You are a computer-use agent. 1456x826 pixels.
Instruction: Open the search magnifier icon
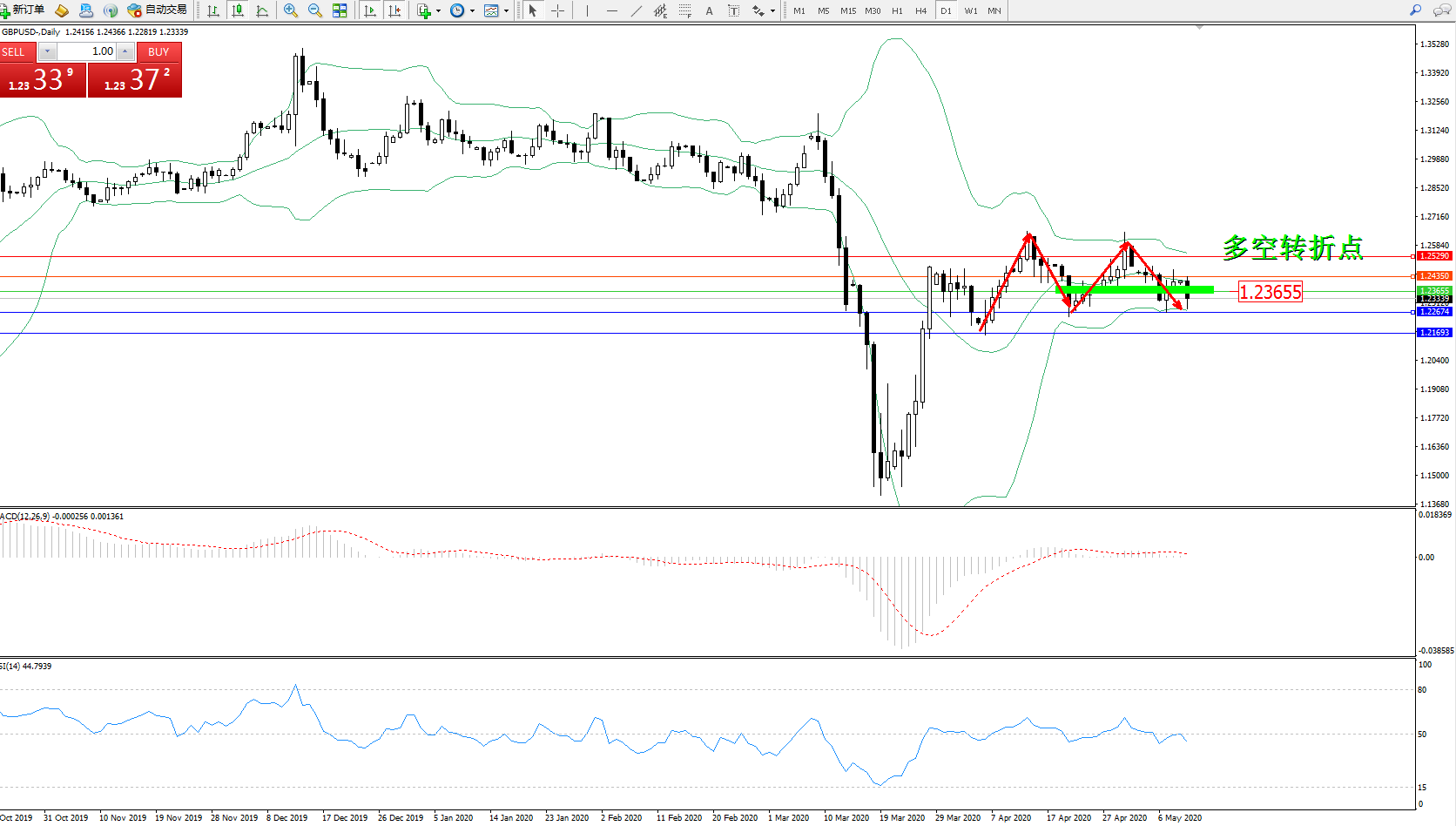click(x=1415, y=10)
